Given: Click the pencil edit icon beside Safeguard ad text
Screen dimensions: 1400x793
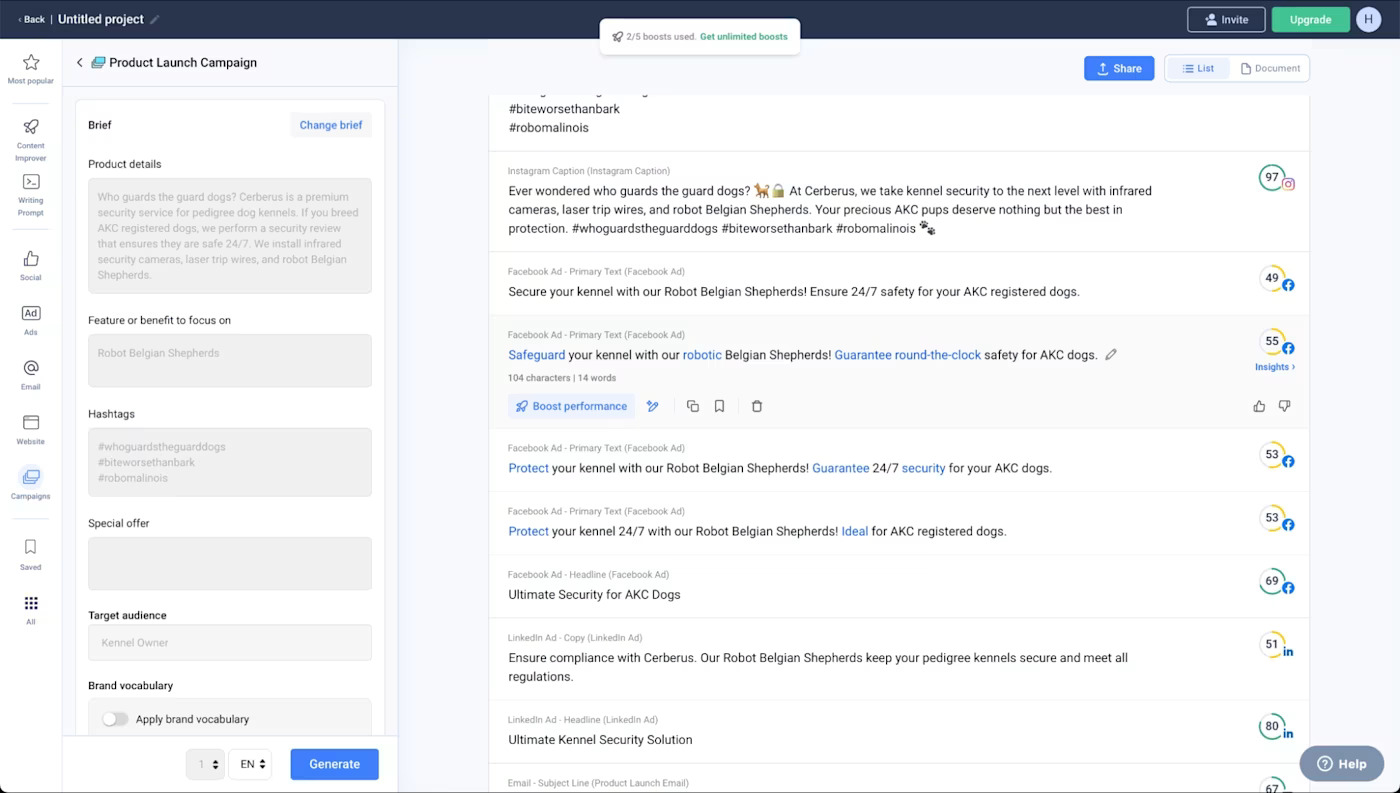Looking at the screenshot, I should (x=1111, y=355).
